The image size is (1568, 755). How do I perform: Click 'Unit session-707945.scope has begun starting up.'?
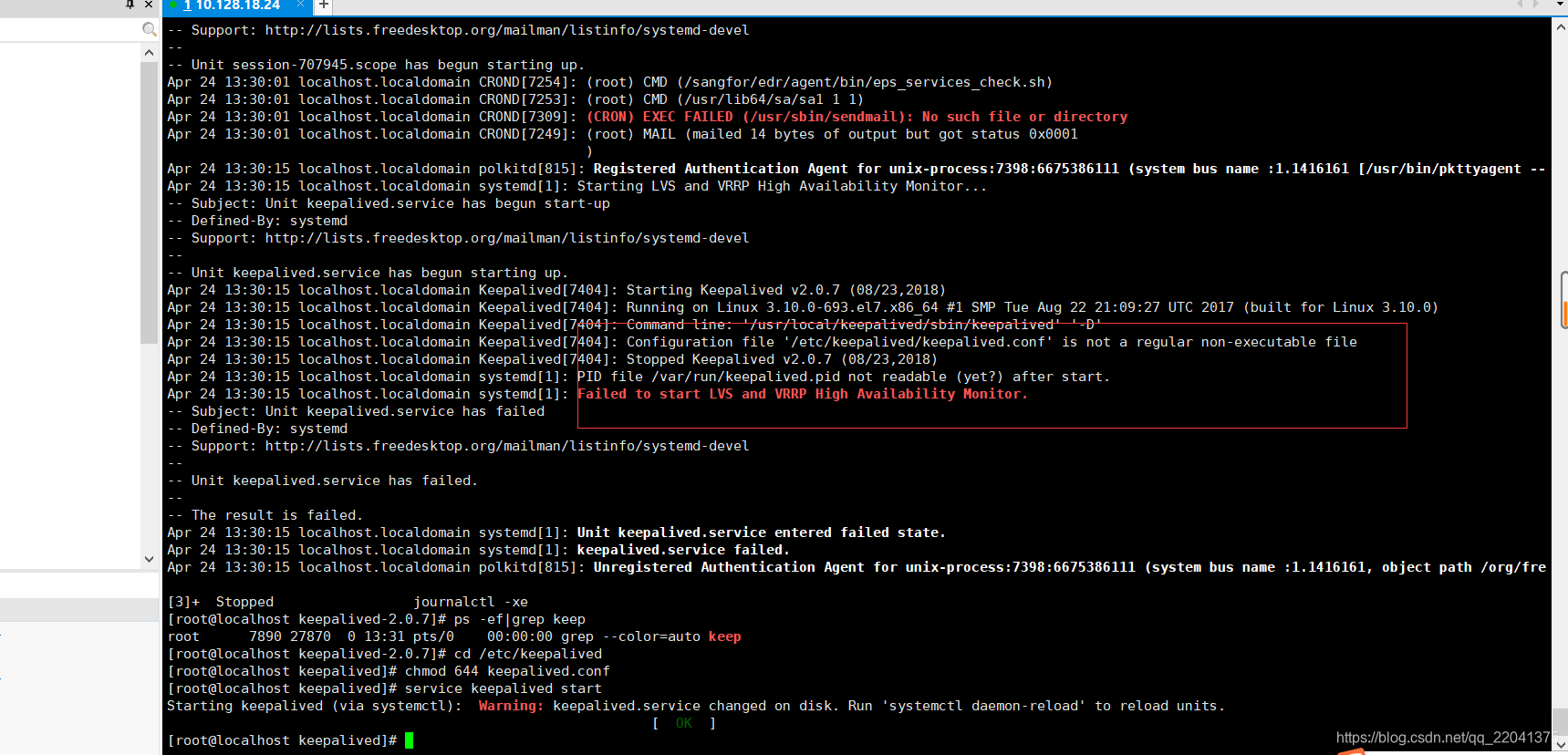click(388, 65)
